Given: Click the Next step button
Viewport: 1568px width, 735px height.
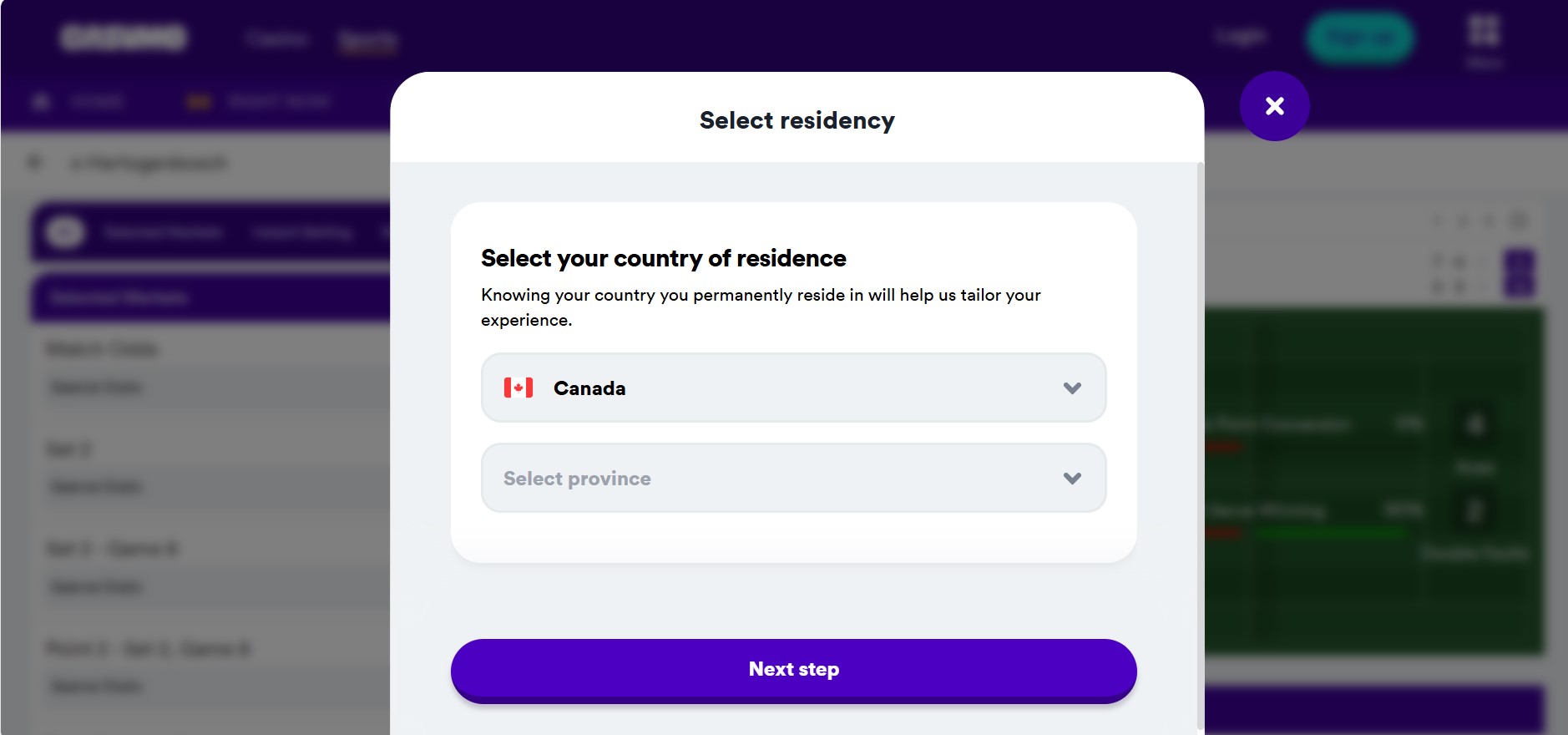Looking at the screenshot, I should pyautogui.click(x=794, y=670).
